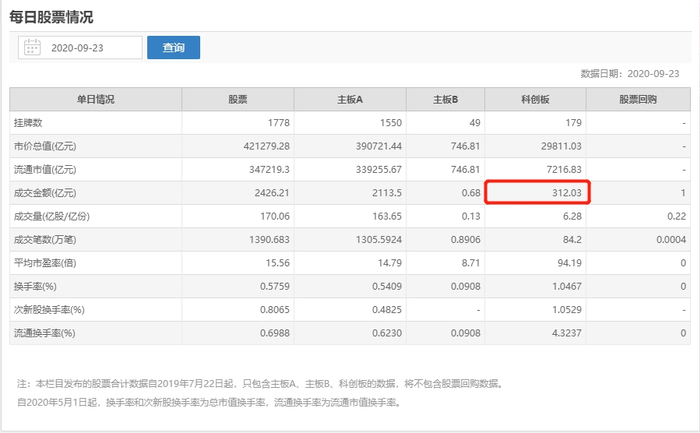Select the 成交金额(亿元) row label
The height and width of the screenshot is (433, 700).
[45, 193]
